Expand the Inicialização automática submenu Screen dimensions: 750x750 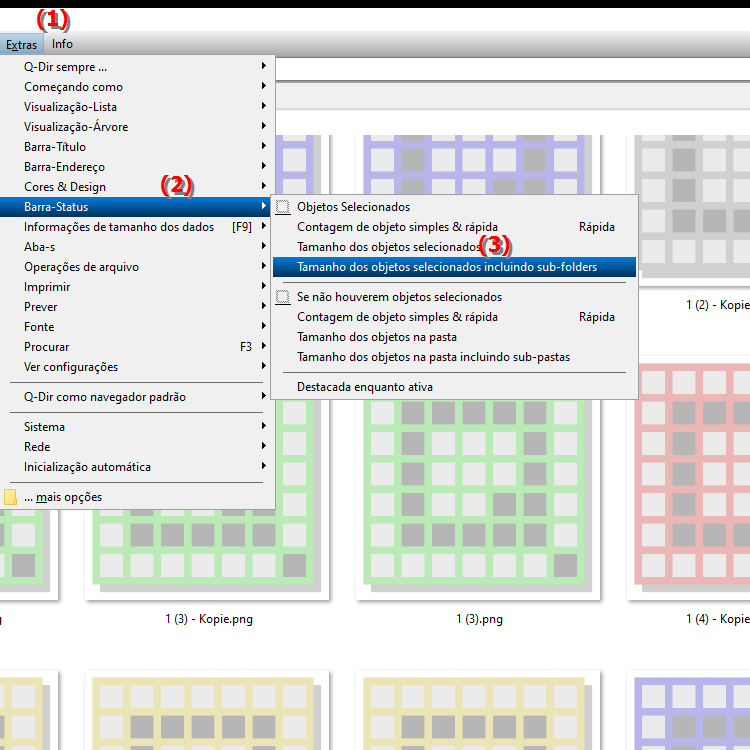(88, 467)
